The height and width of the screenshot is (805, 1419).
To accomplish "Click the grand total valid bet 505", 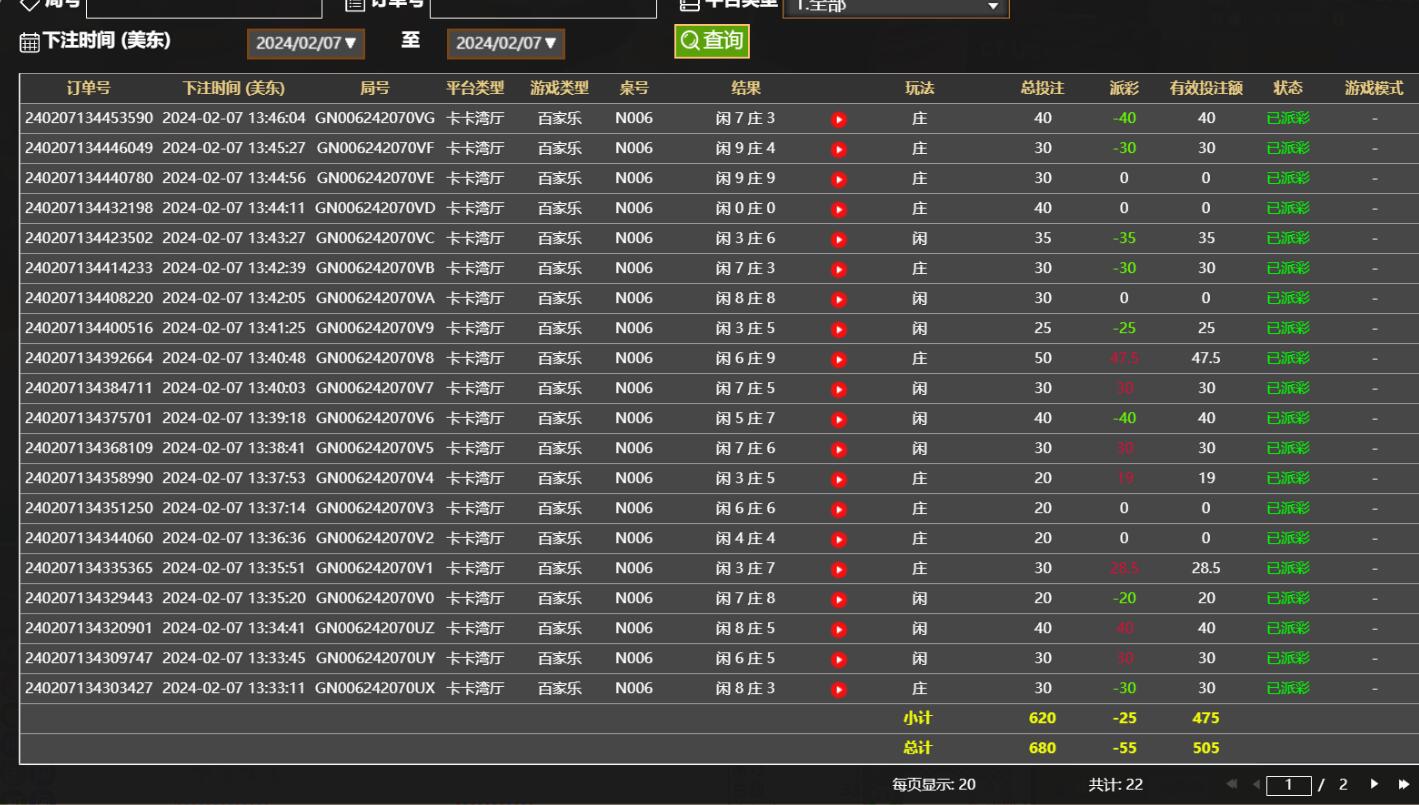I will point(1206,748).
